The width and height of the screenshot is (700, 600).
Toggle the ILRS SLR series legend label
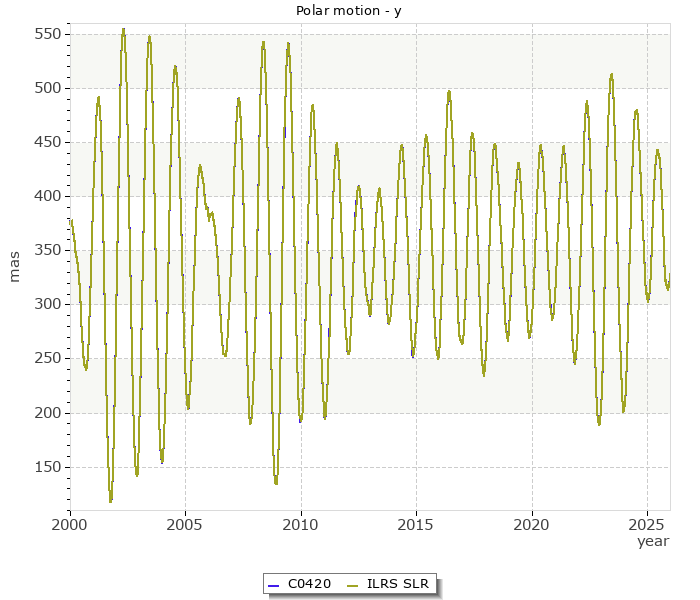tap(397, 584)
